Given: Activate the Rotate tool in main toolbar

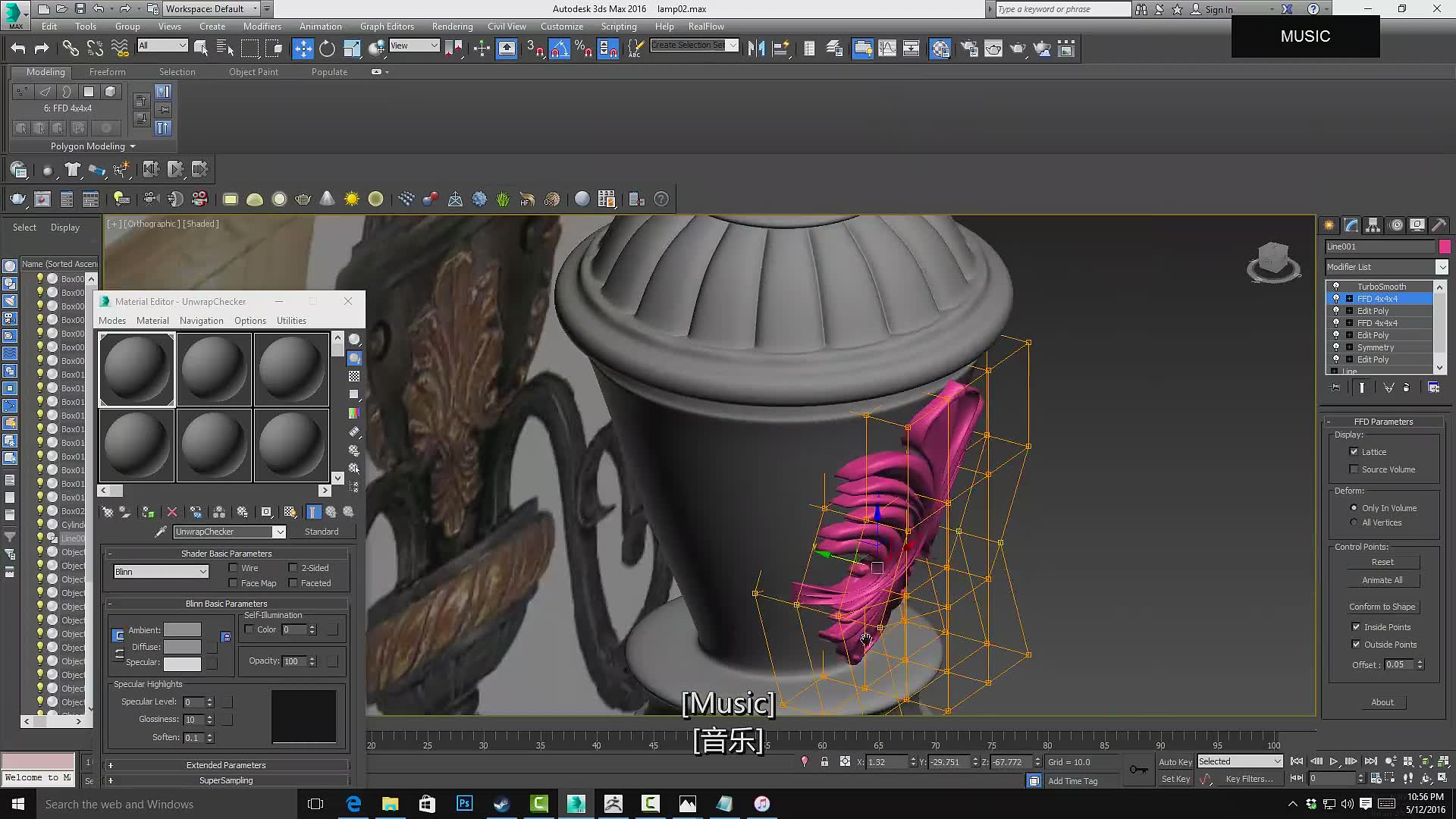Looking at the screenshot, I should (327, 49).
